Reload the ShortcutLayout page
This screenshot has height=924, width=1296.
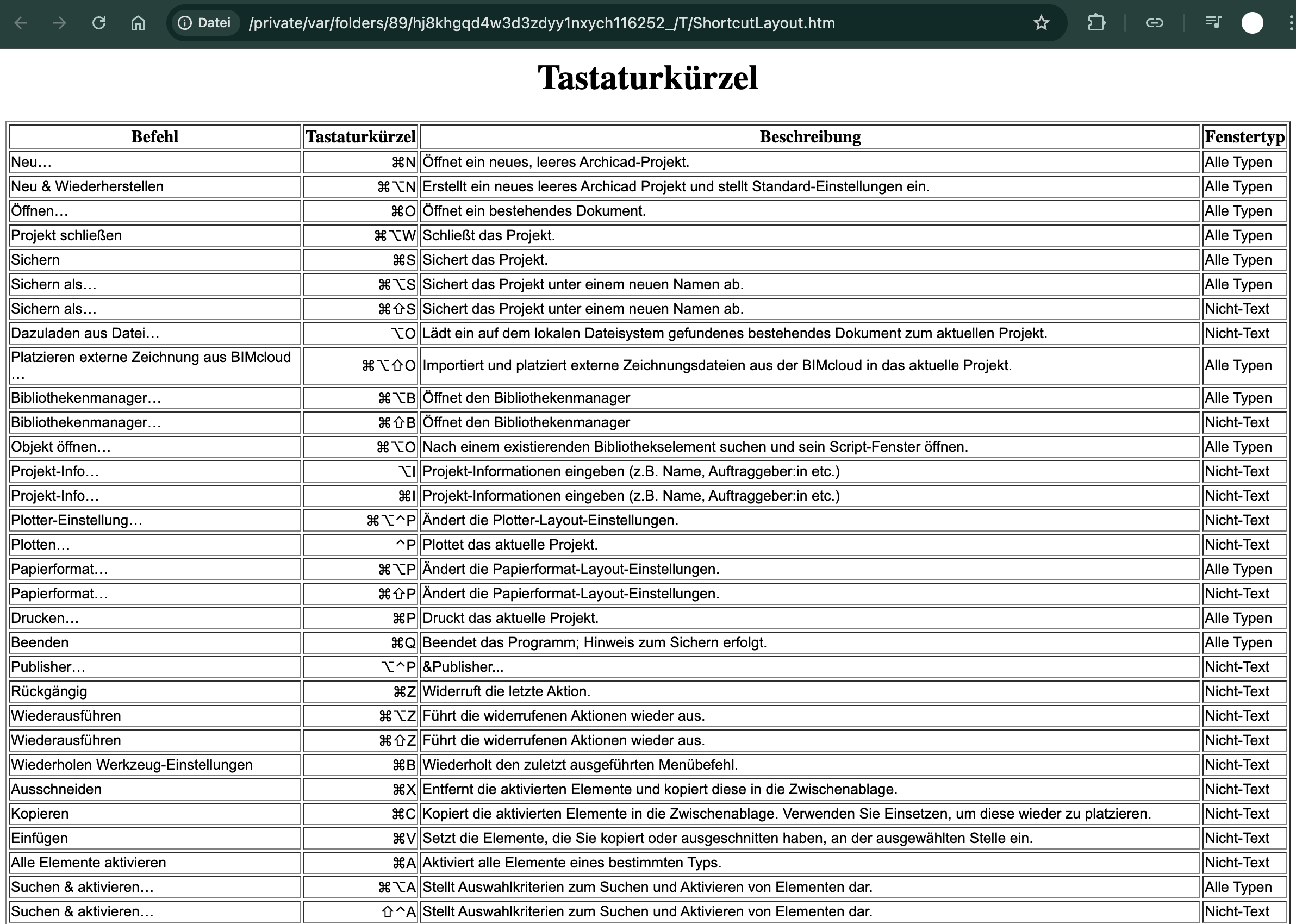tap(99, 23)
